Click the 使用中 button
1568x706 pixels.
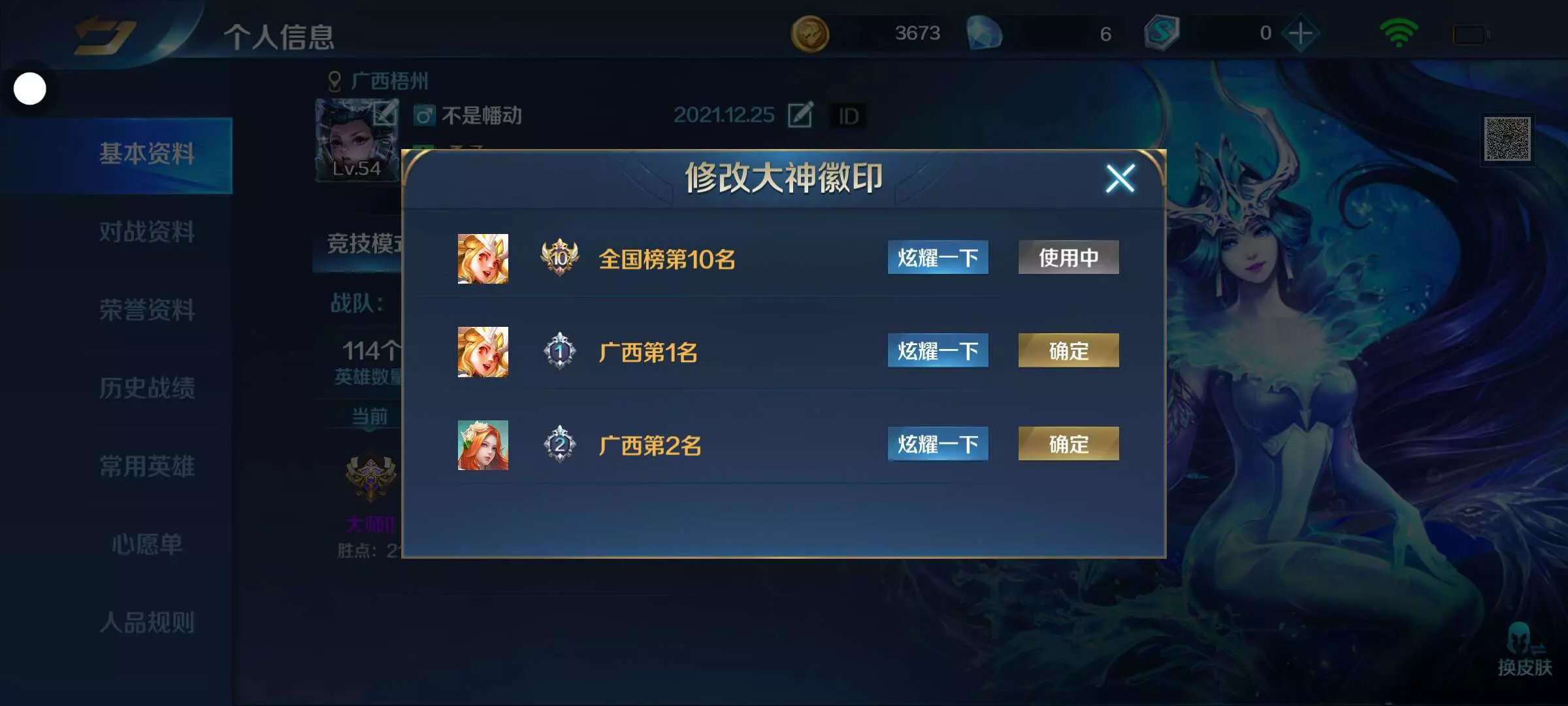tap(1068, 257)
